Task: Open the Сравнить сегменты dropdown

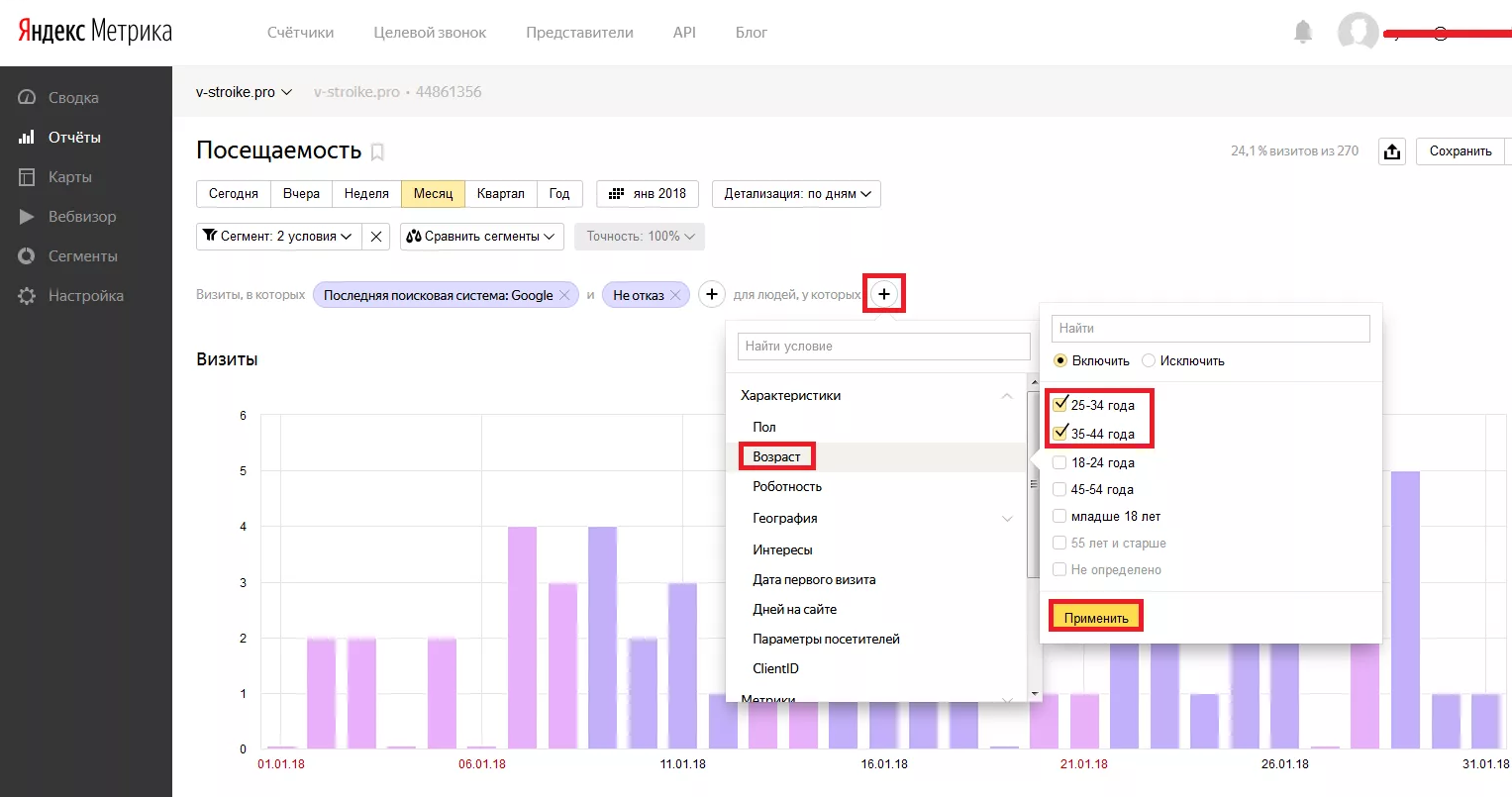Action: pos(481,236)
